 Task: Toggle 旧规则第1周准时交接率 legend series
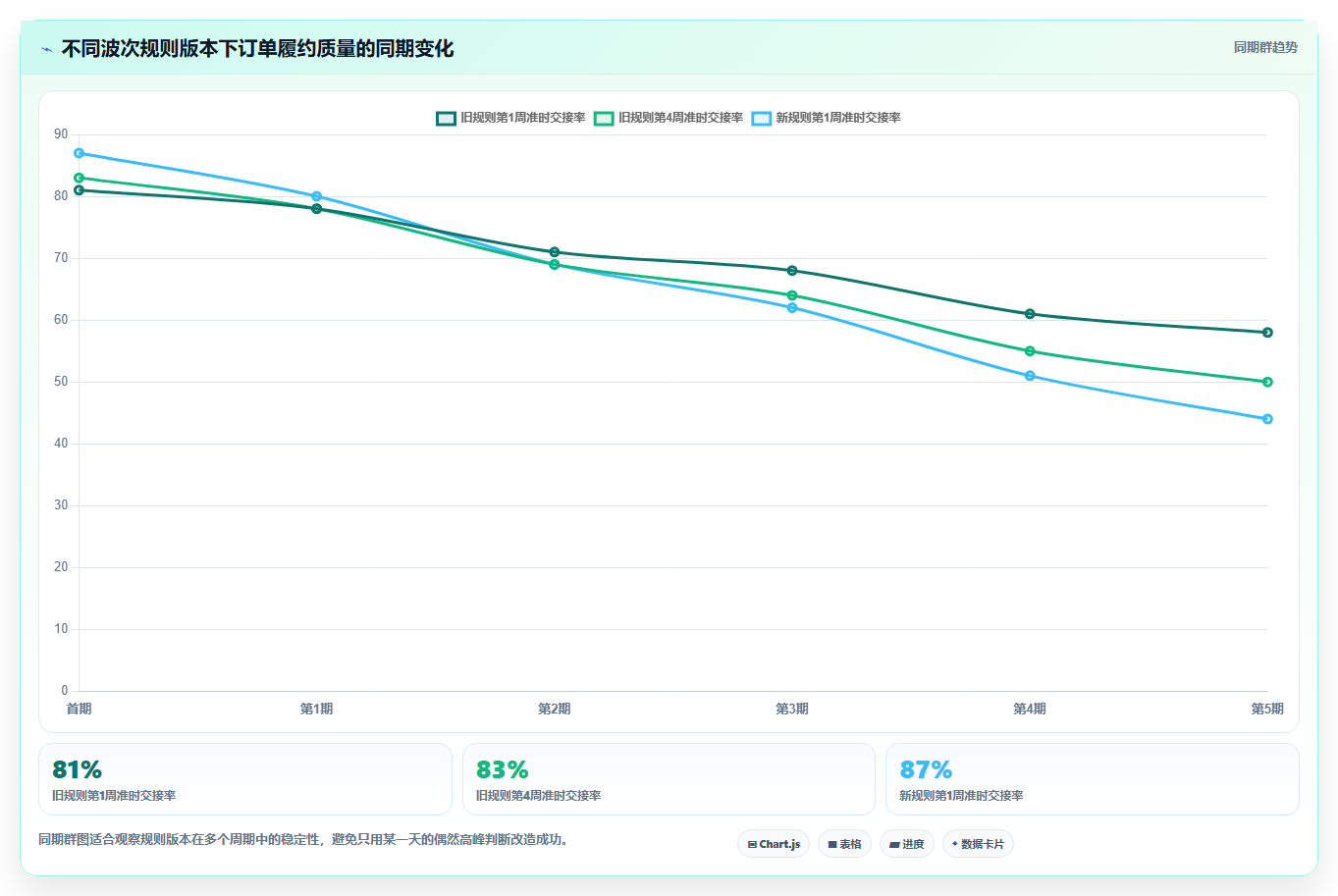[510, 118]
